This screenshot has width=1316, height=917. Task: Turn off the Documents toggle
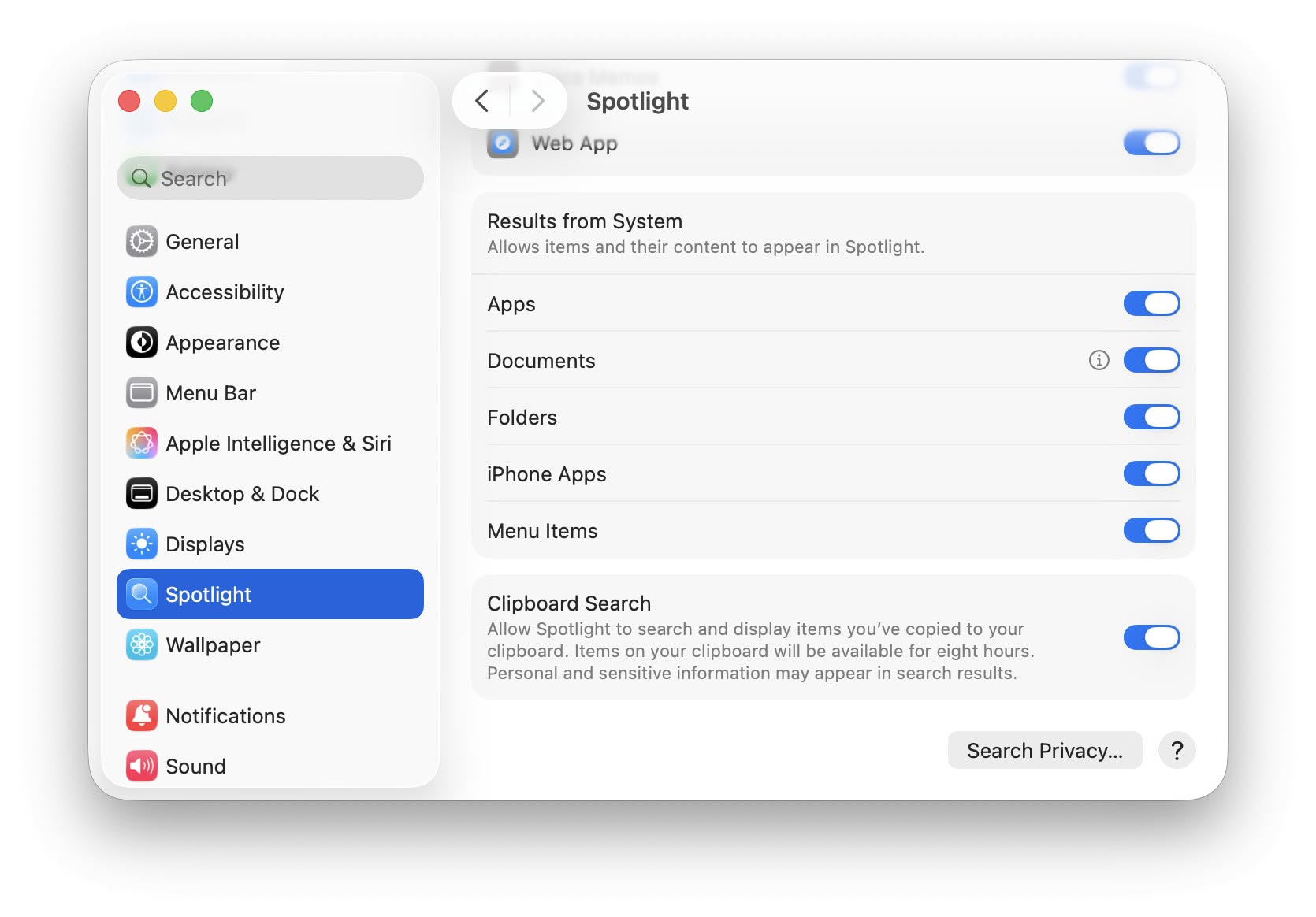tap(1152, 360)
